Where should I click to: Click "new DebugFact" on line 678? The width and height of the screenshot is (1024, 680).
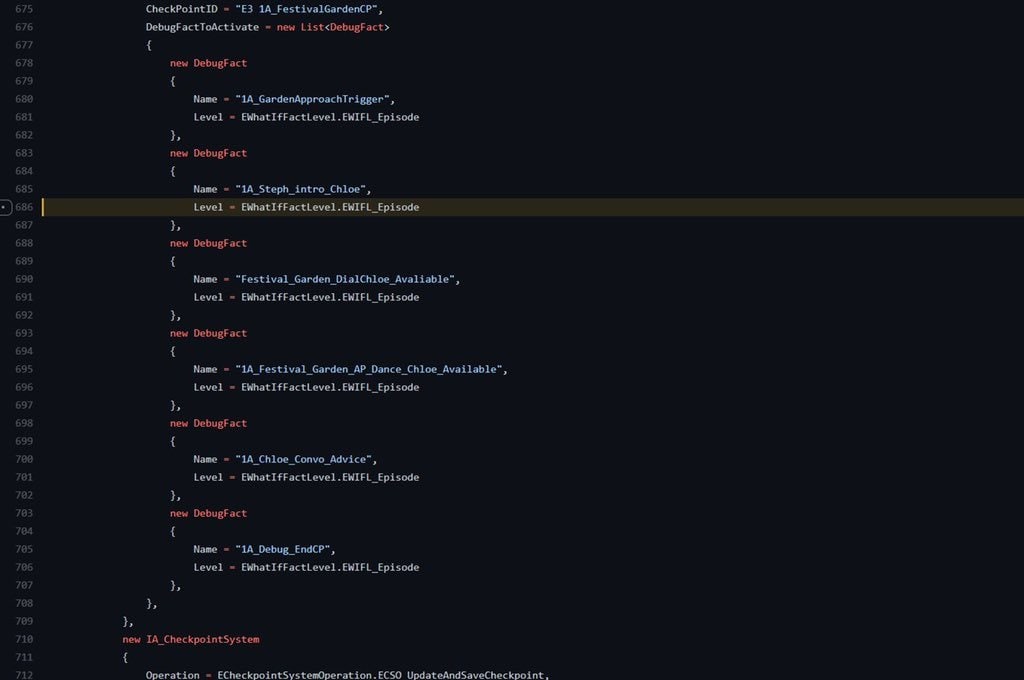tap(208, 63)
